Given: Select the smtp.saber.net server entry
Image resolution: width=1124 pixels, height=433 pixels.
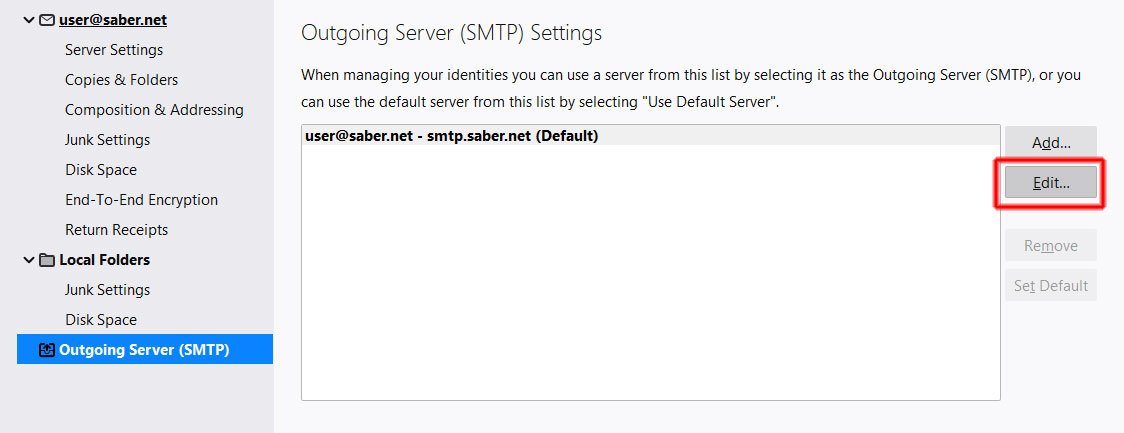Looking at the screenshot, I should [451, 136].
